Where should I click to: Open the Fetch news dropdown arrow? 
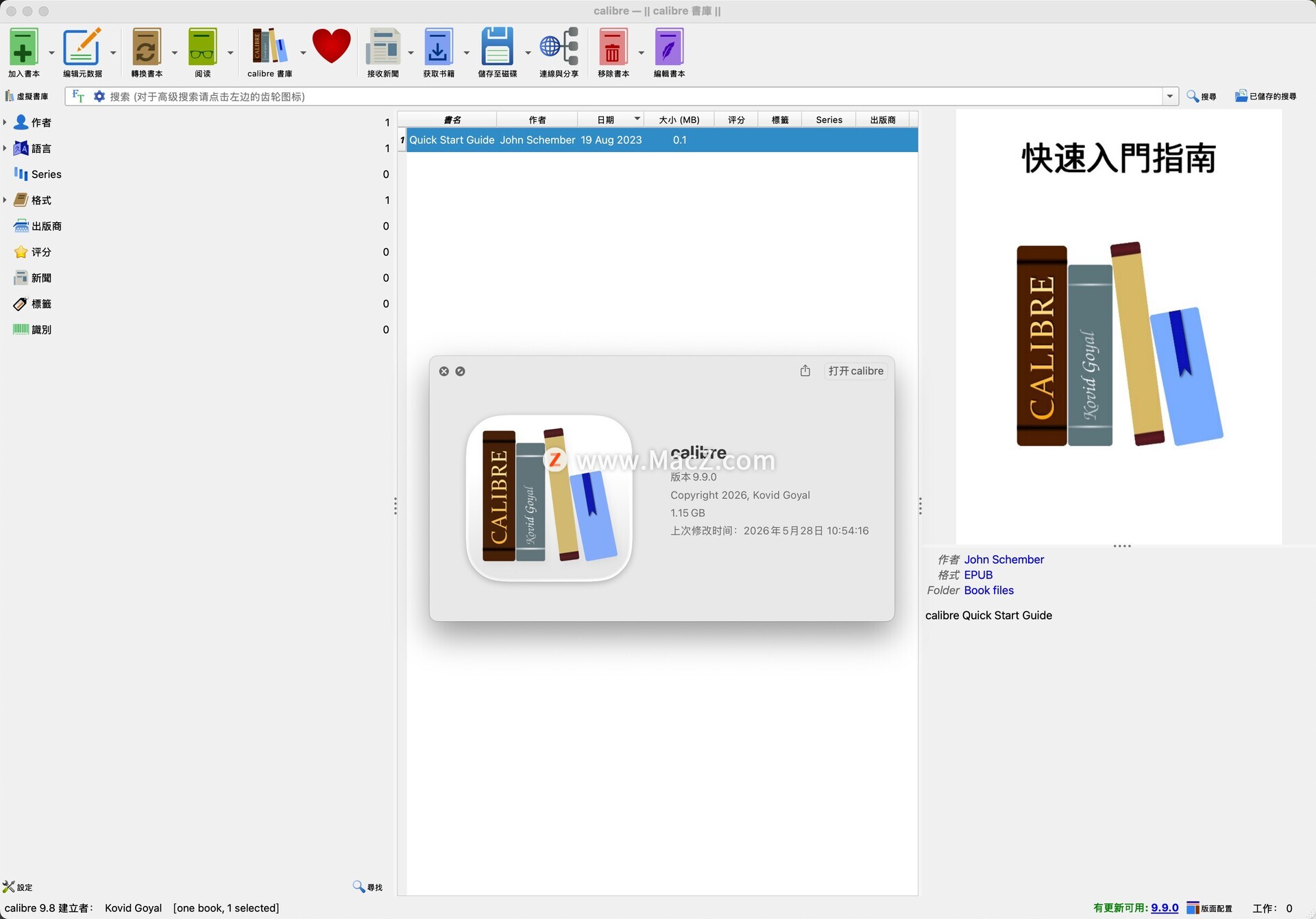411,53
